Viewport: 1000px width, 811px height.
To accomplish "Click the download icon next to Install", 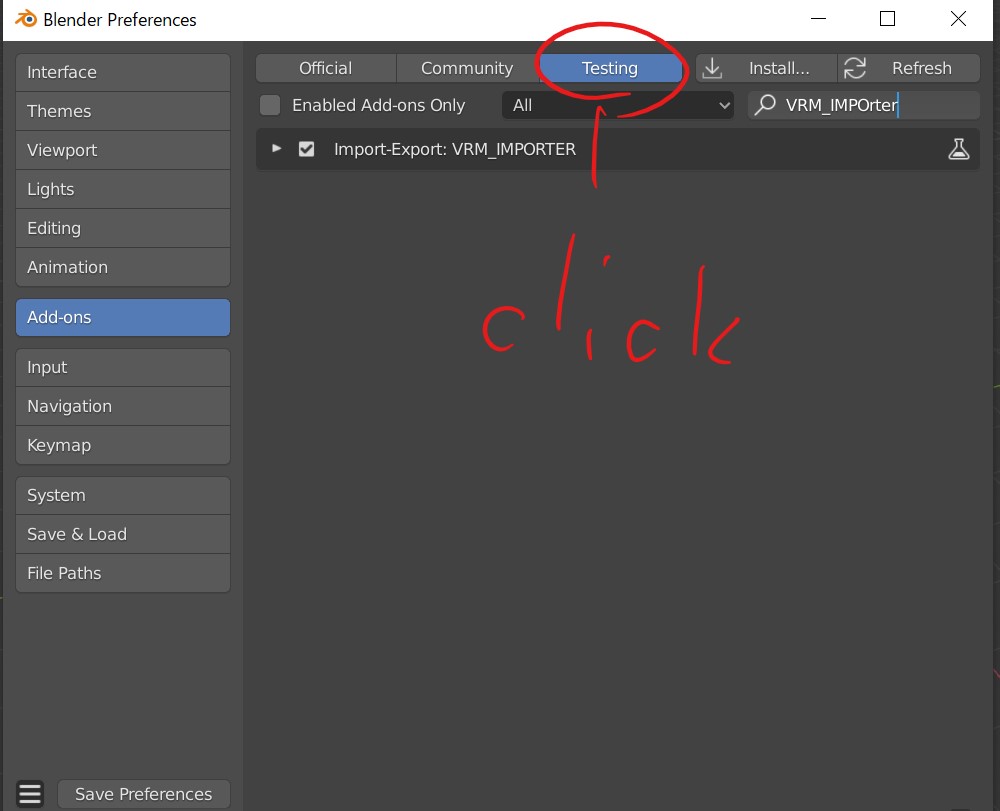I will click(711, 68).
